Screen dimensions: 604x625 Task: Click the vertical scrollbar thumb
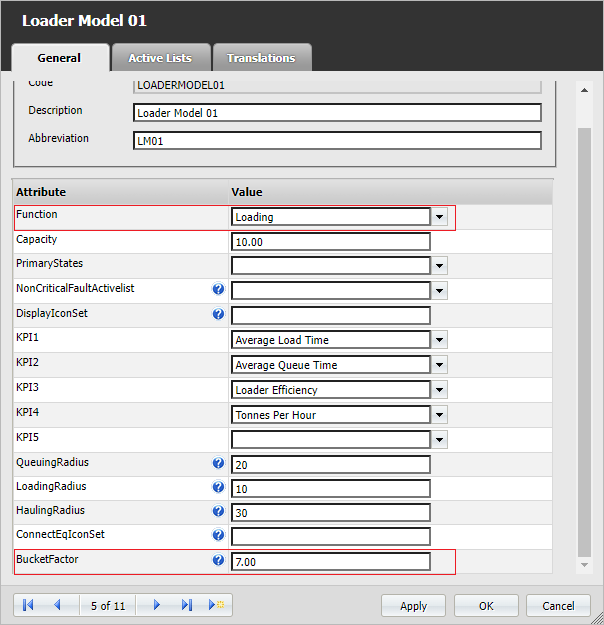584,342
